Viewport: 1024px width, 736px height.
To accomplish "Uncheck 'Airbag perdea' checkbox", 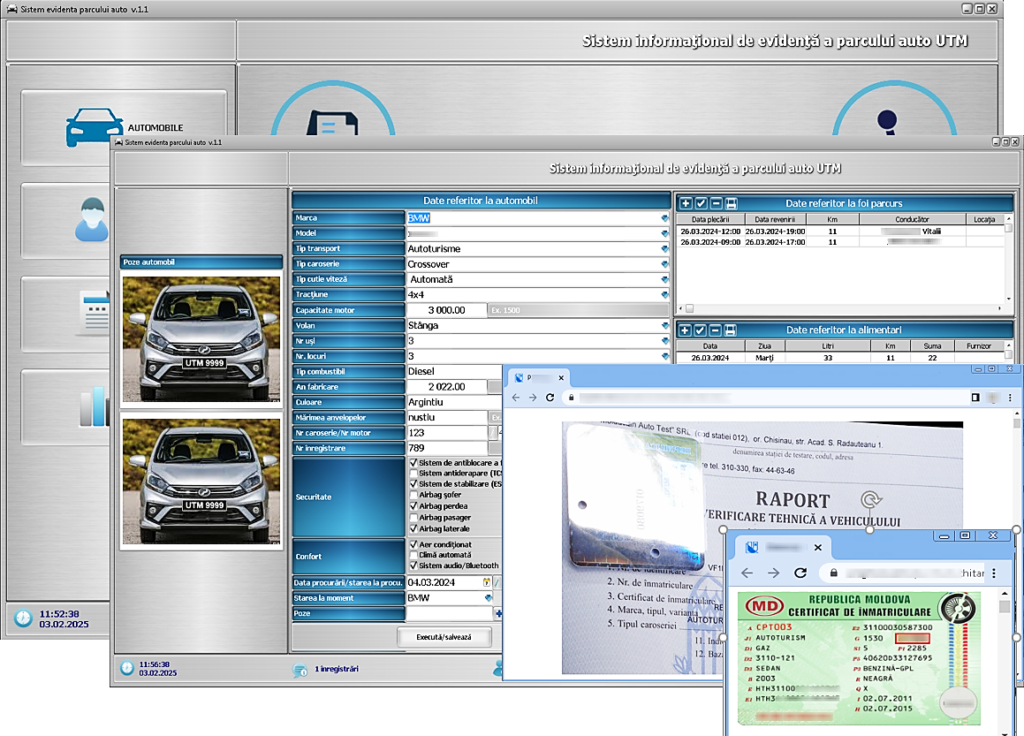I will [x=413, y=505].
